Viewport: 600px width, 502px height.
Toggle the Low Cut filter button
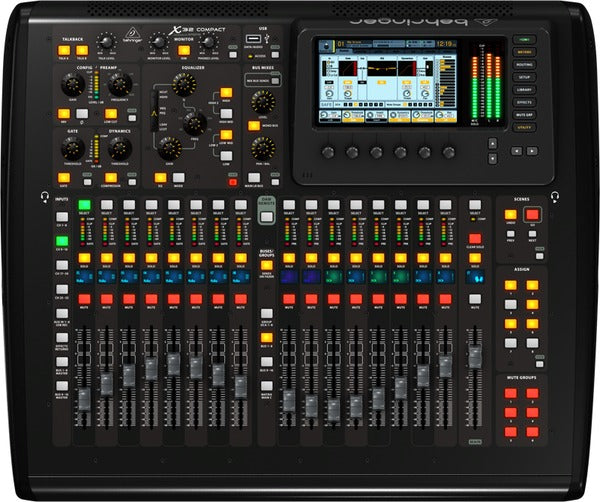111,113
